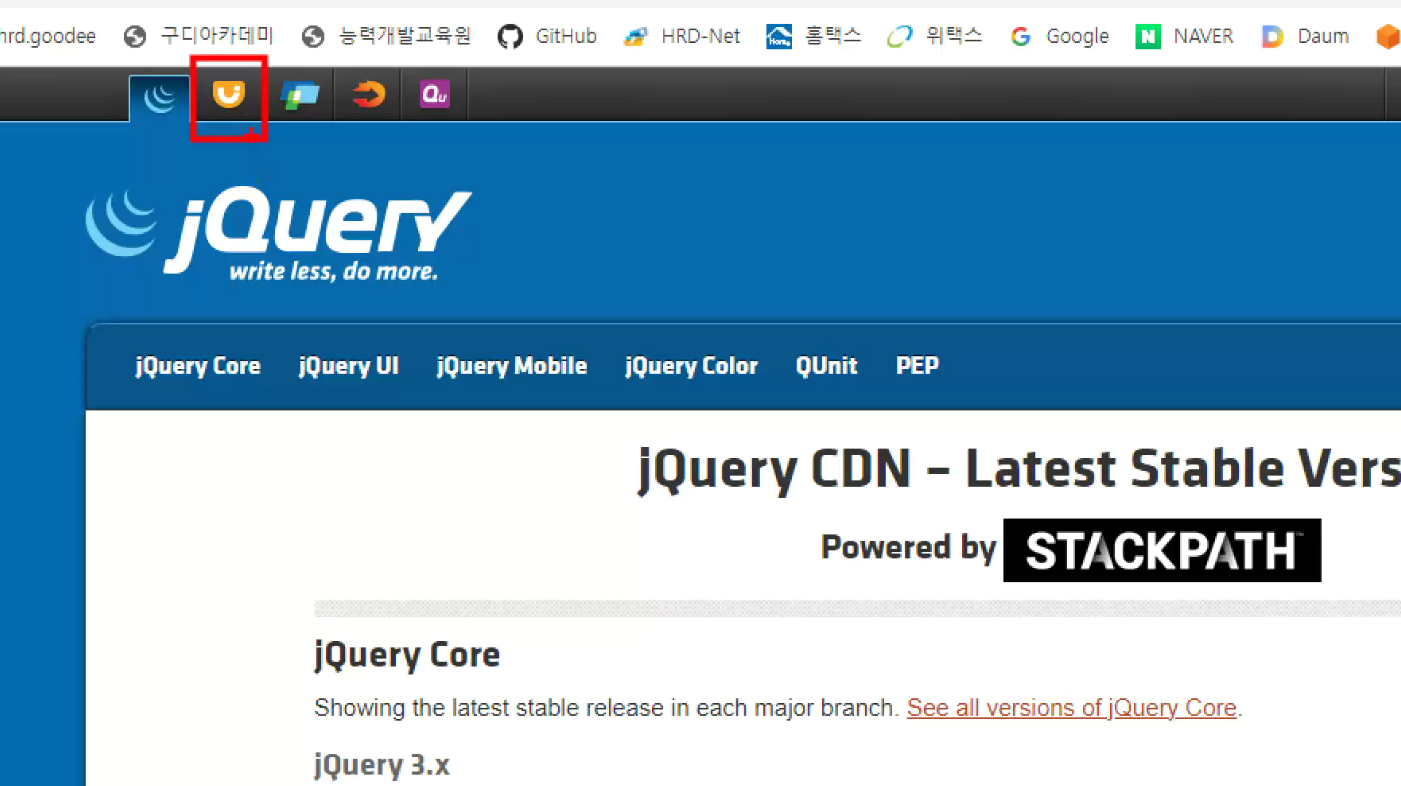1401x786 pixels.
Task: Open the 위택스 bookmark
Action: 934,36
